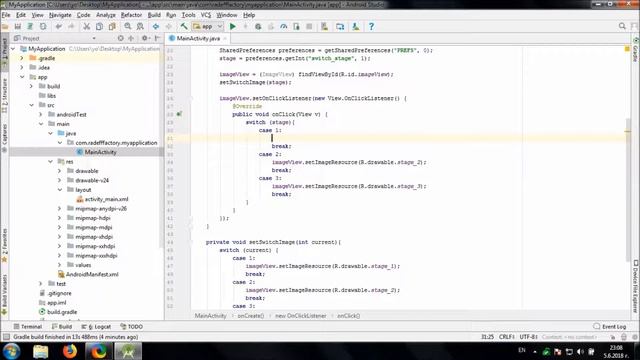Expand the values folder
Viewport: 640px width, 360px height.
(x=60, y=265)
